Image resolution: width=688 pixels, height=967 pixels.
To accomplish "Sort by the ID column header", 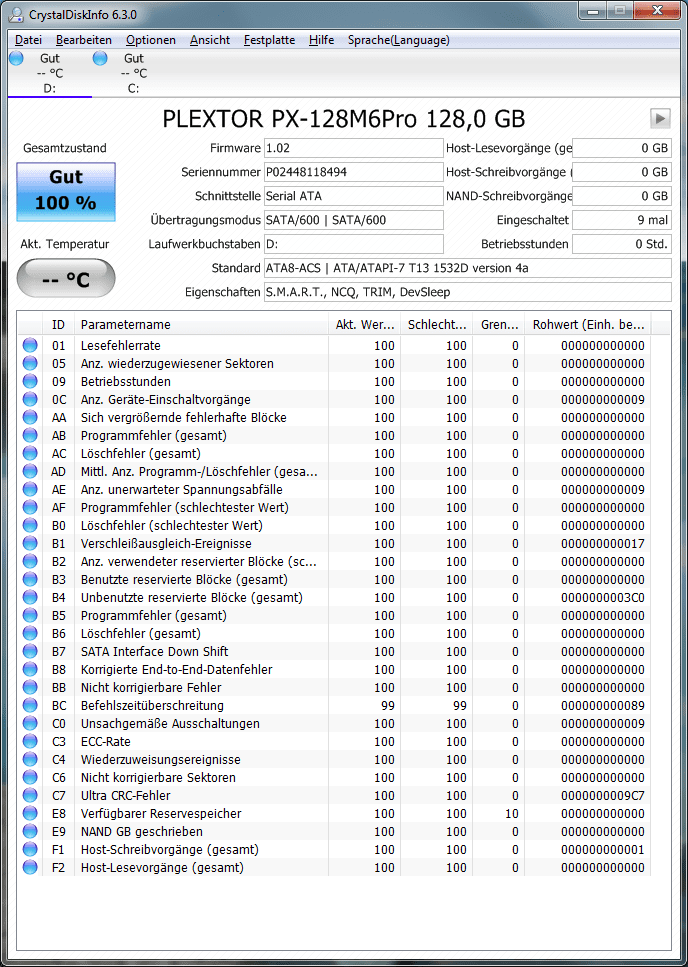I will click(58, 324).
